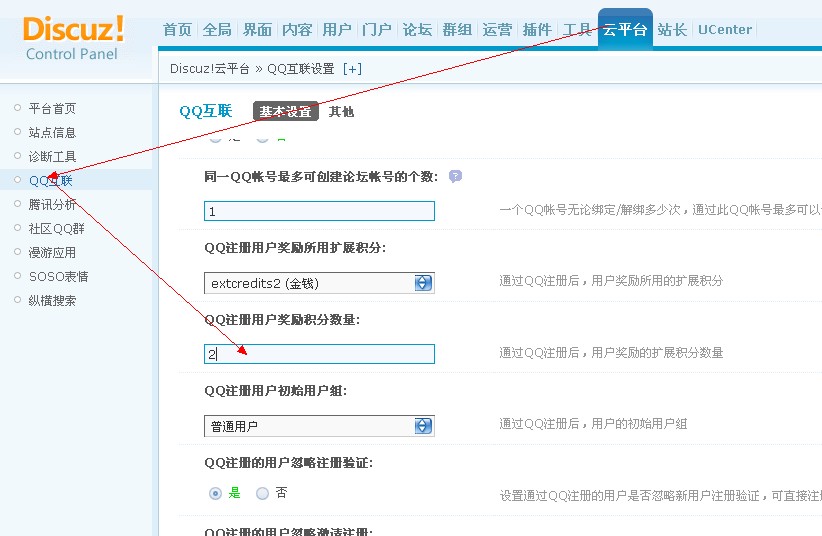
Task: Open the 内容 top menu
Action: (297, 29)
